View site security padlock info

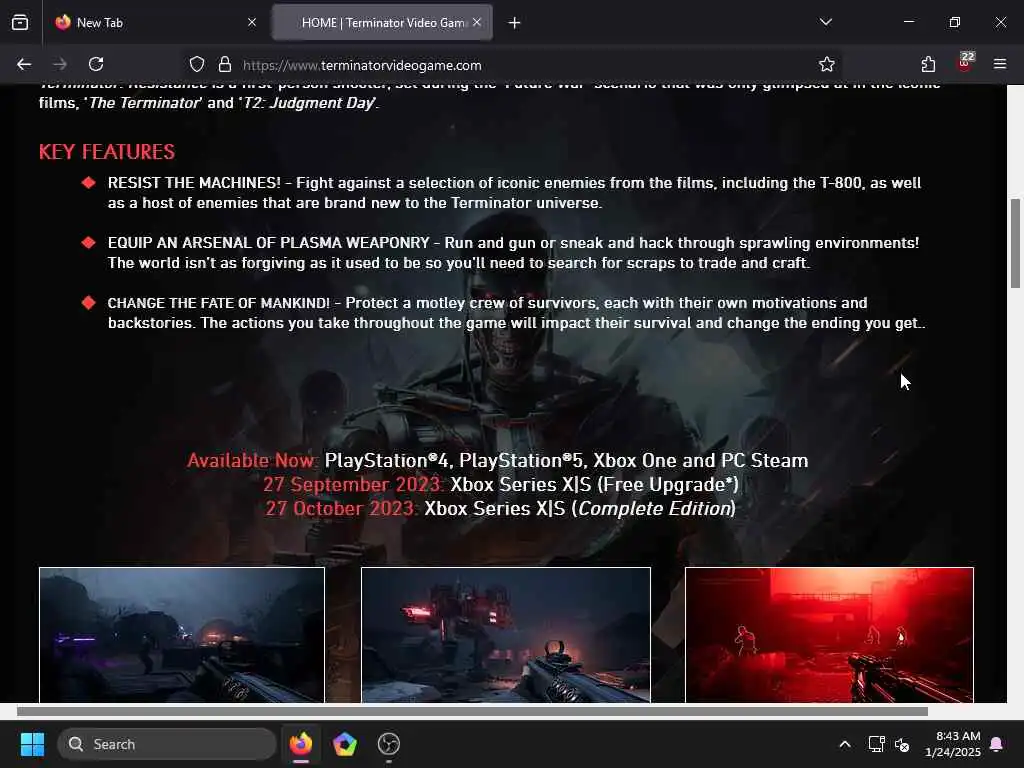[x=225, y=65]
